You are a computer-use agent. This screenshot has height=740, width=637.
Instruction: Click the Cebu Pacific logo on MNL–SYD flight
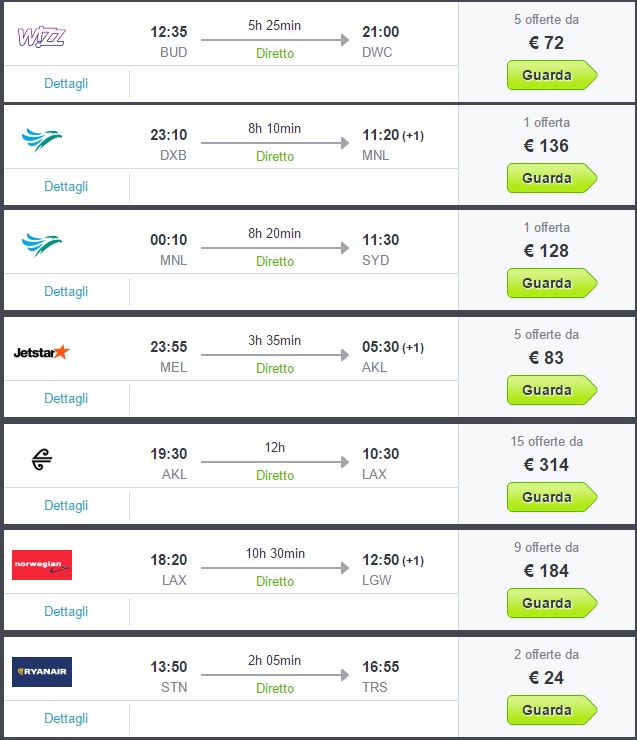[42, 244]
